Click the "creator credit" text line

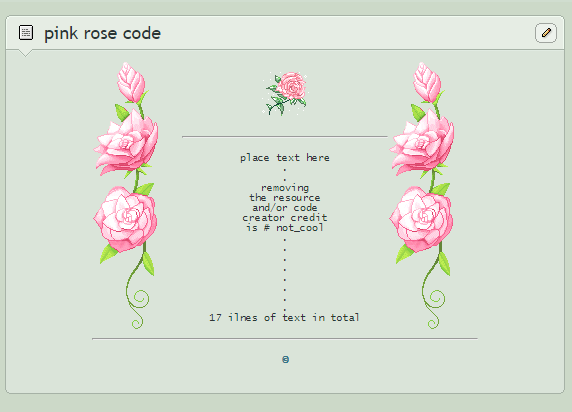(285, 218)
